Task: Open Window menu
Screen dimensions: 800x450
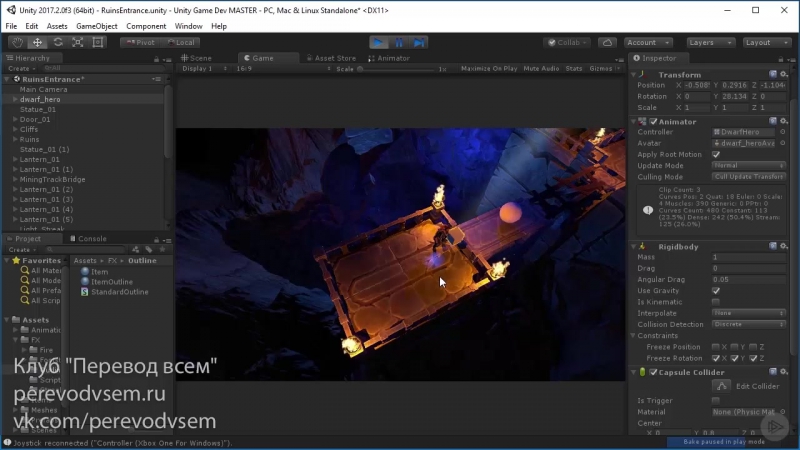Action: tap(188, 26)
